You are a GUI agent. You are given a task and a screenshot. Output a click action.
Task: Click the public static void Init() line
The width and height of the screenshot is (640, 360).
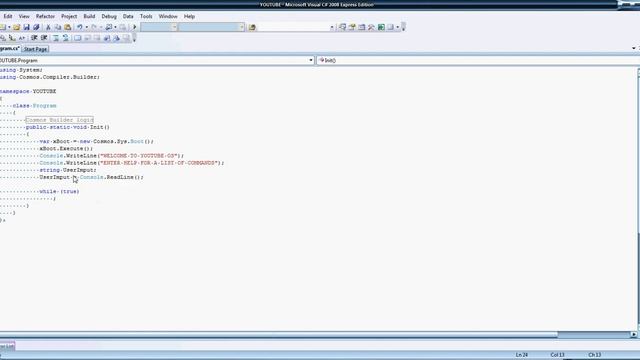coord(68,127)
